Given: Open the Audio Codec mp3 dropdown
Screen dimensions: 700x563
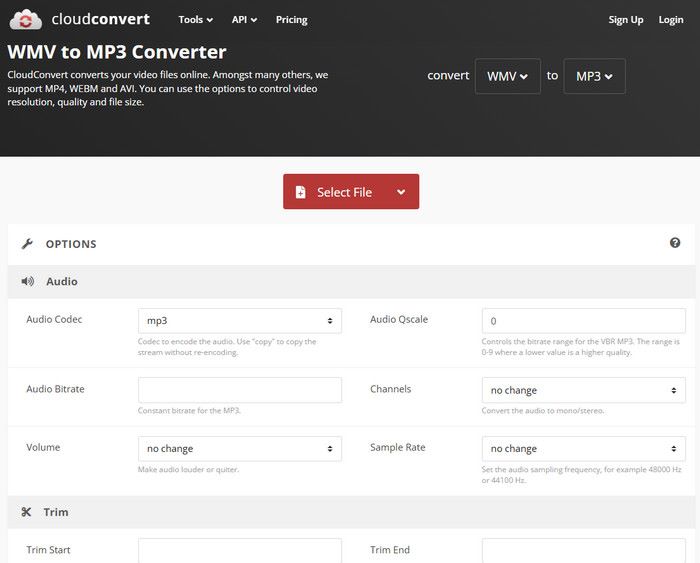Looking at the screenshot, I should tap(240, 321).
